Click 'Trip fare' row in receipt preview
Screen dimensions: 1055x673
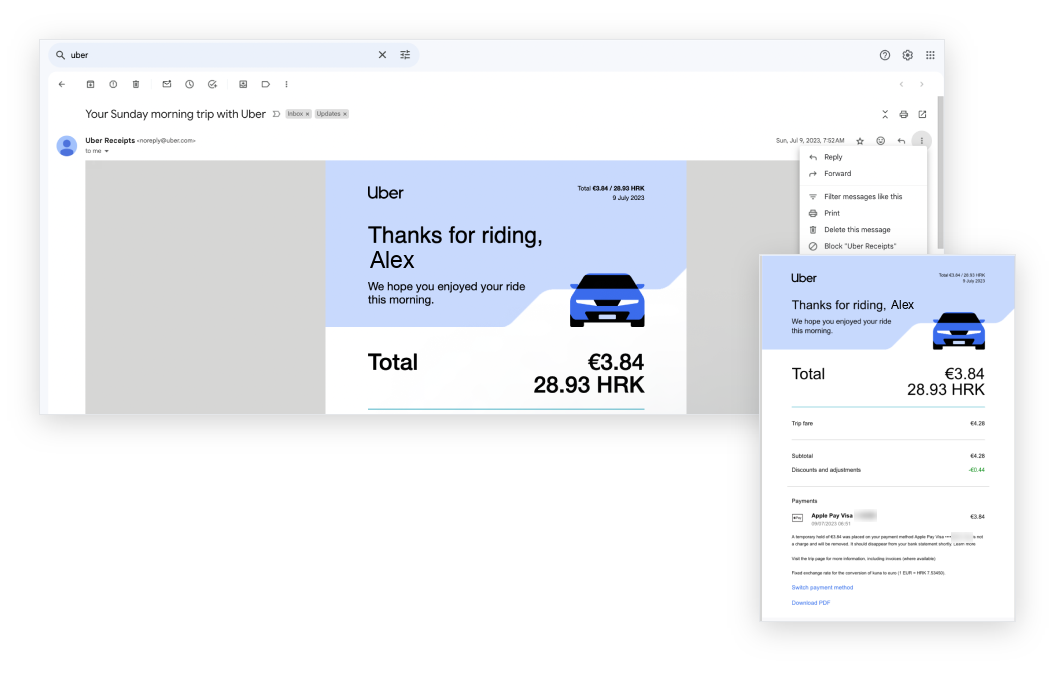(888, 423)
